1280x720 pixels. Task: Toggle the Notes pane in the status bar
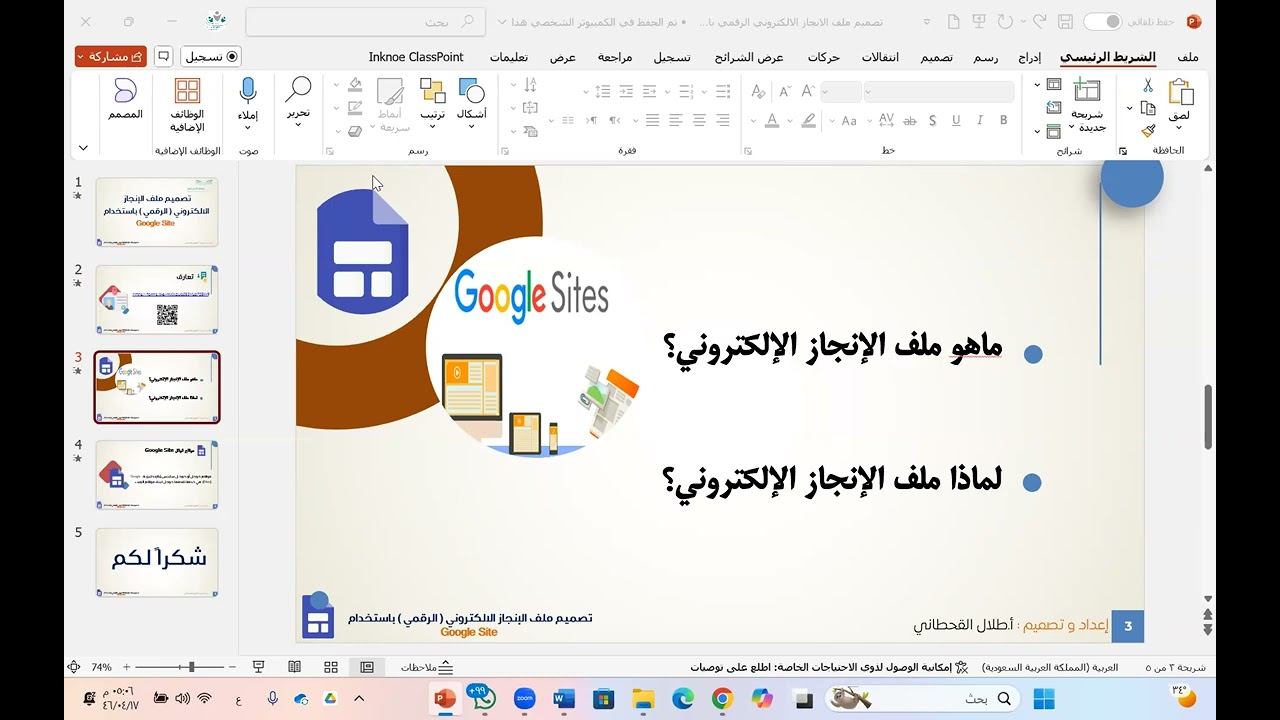click(x=427, y=667)
